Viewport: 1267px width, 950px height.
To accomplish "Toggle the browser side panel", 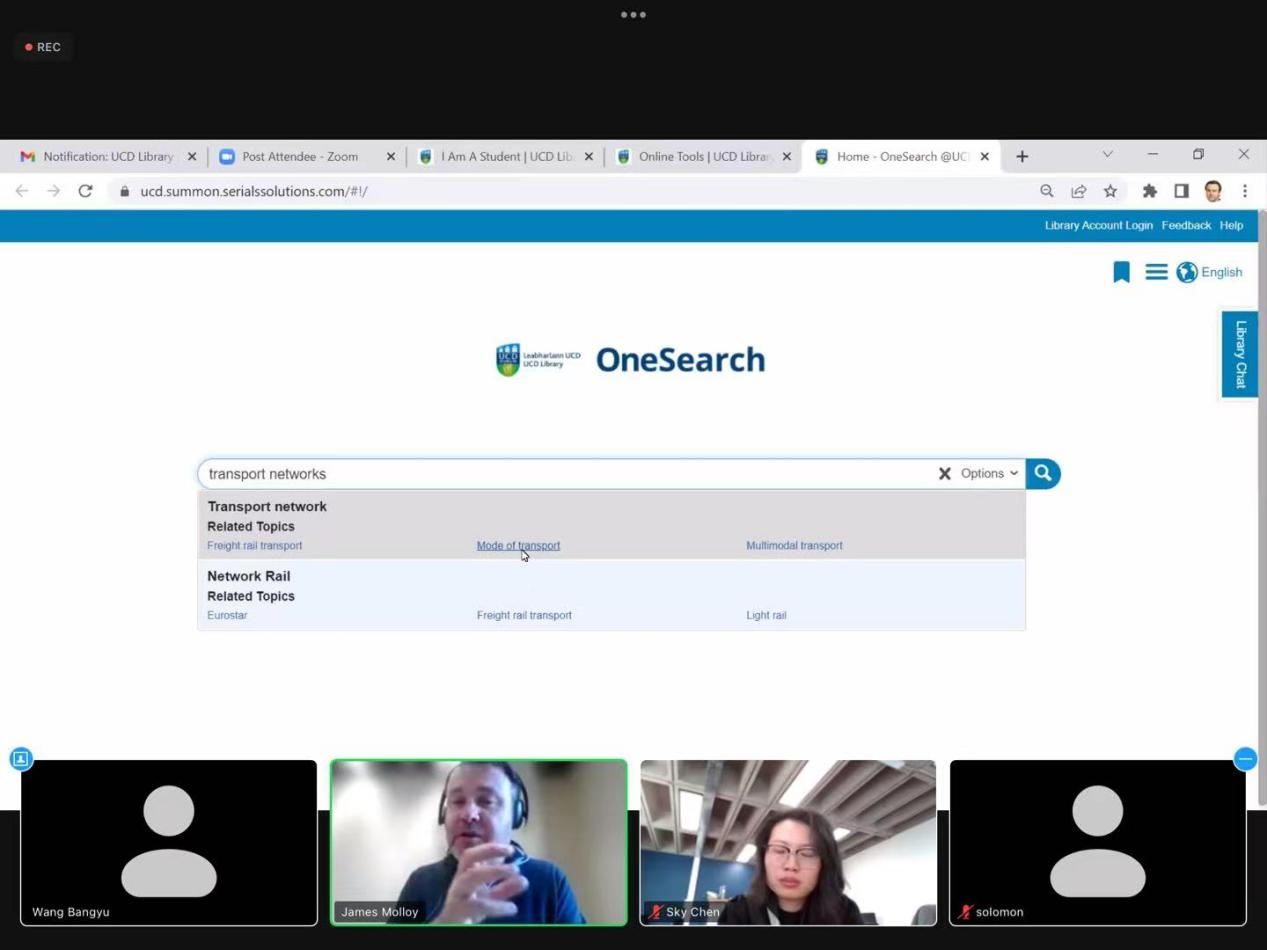I will [x=1181, y=191].
